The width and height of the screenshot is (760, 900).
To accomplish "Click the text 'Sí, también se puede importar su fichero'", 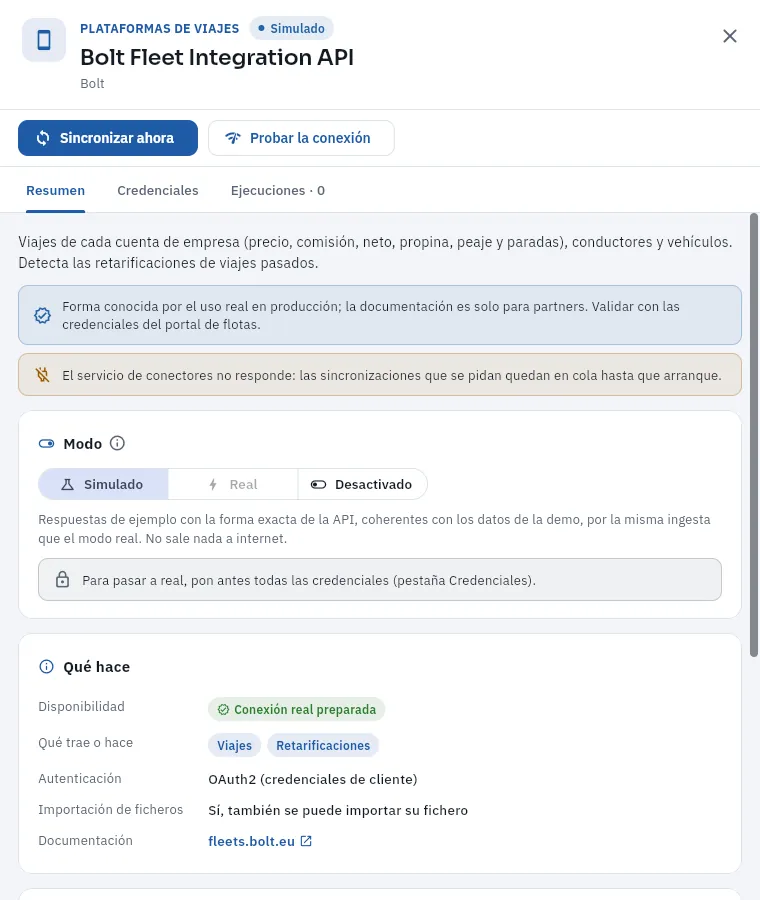I will click(338, 810).
